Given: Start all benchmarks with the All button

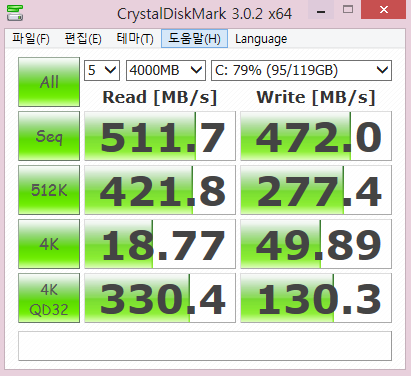Looking at the screenshot, I should 49,82.
